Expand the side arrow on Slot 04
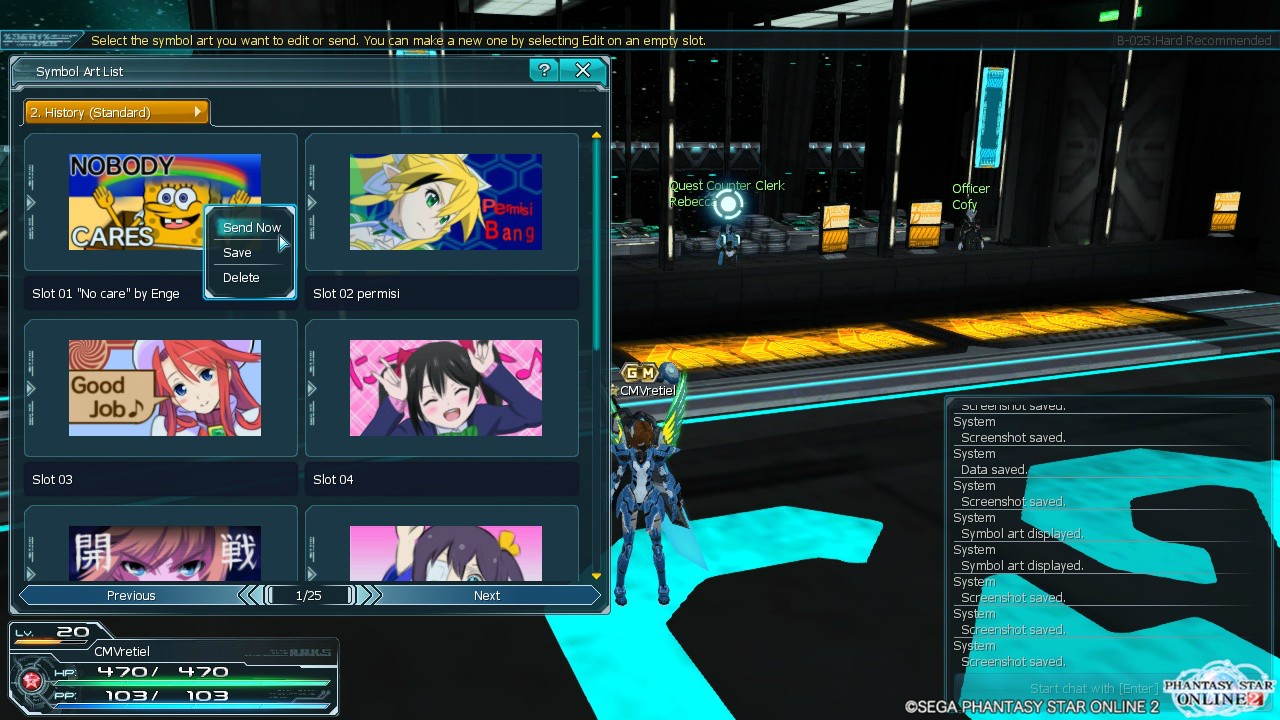The image size is (1280, 720). [312, 389]
